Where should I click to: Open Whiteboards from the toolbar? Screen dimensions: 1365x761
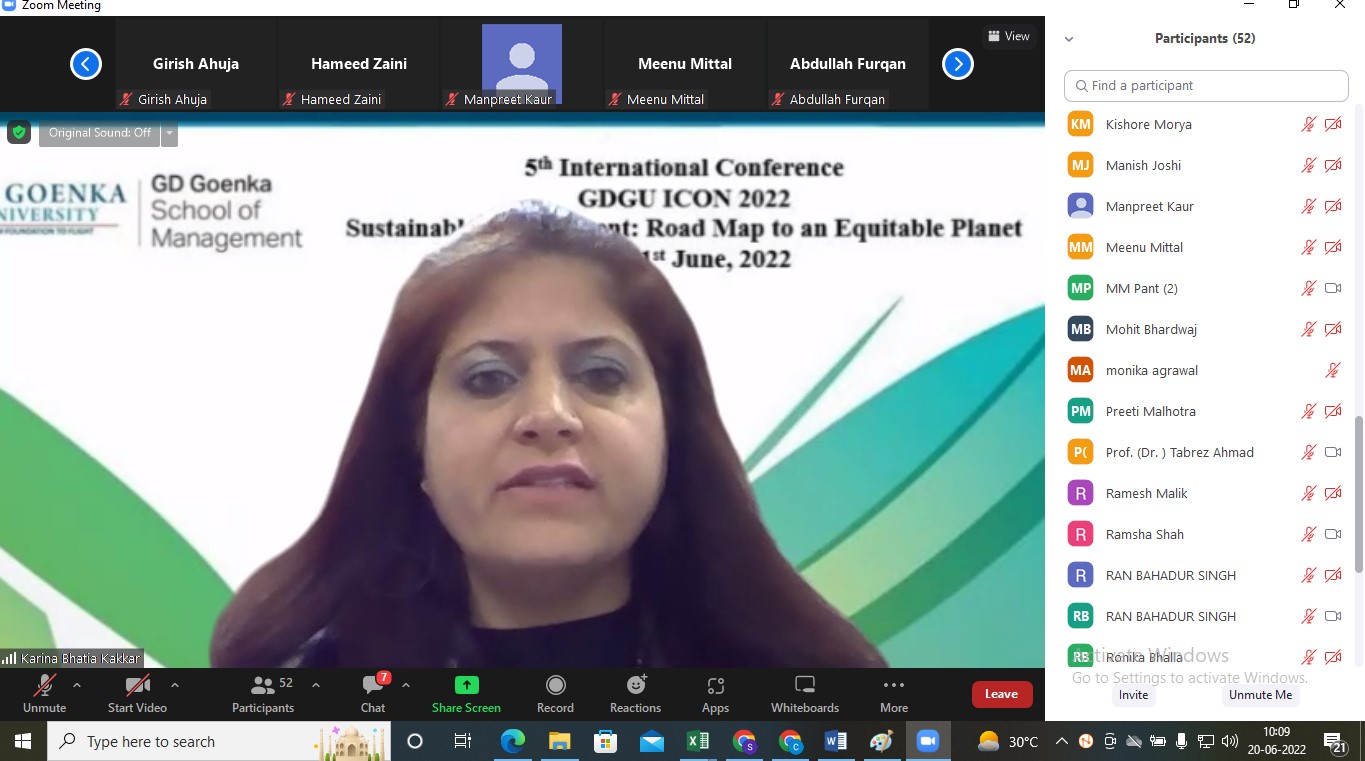[804, 693]
